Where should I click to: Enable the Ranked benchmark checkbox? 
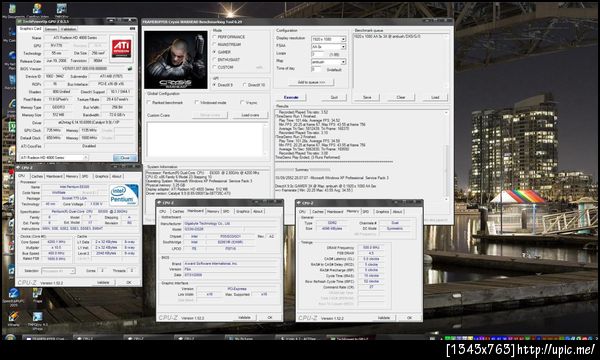coord(149,103)
